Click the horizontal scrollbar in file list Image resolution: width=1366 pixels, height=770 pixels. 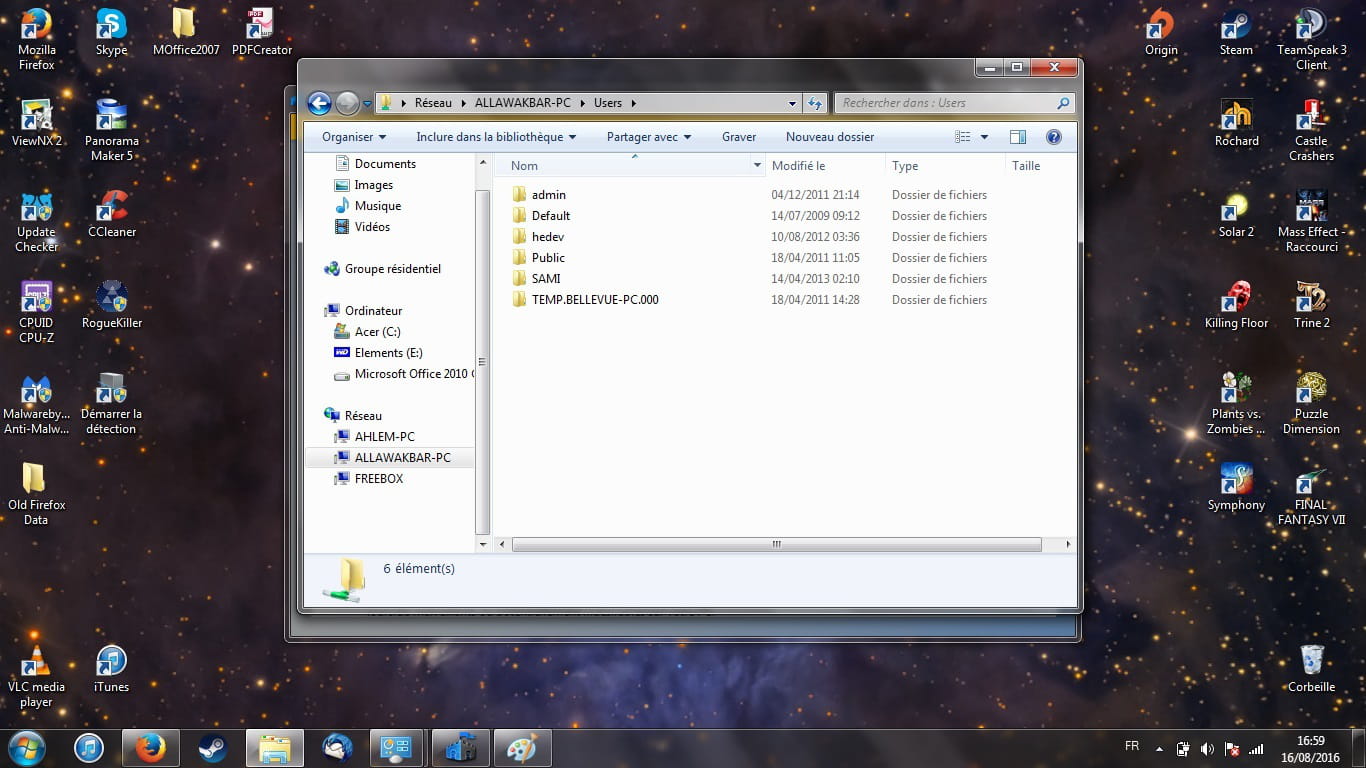[x=776, y=545]
